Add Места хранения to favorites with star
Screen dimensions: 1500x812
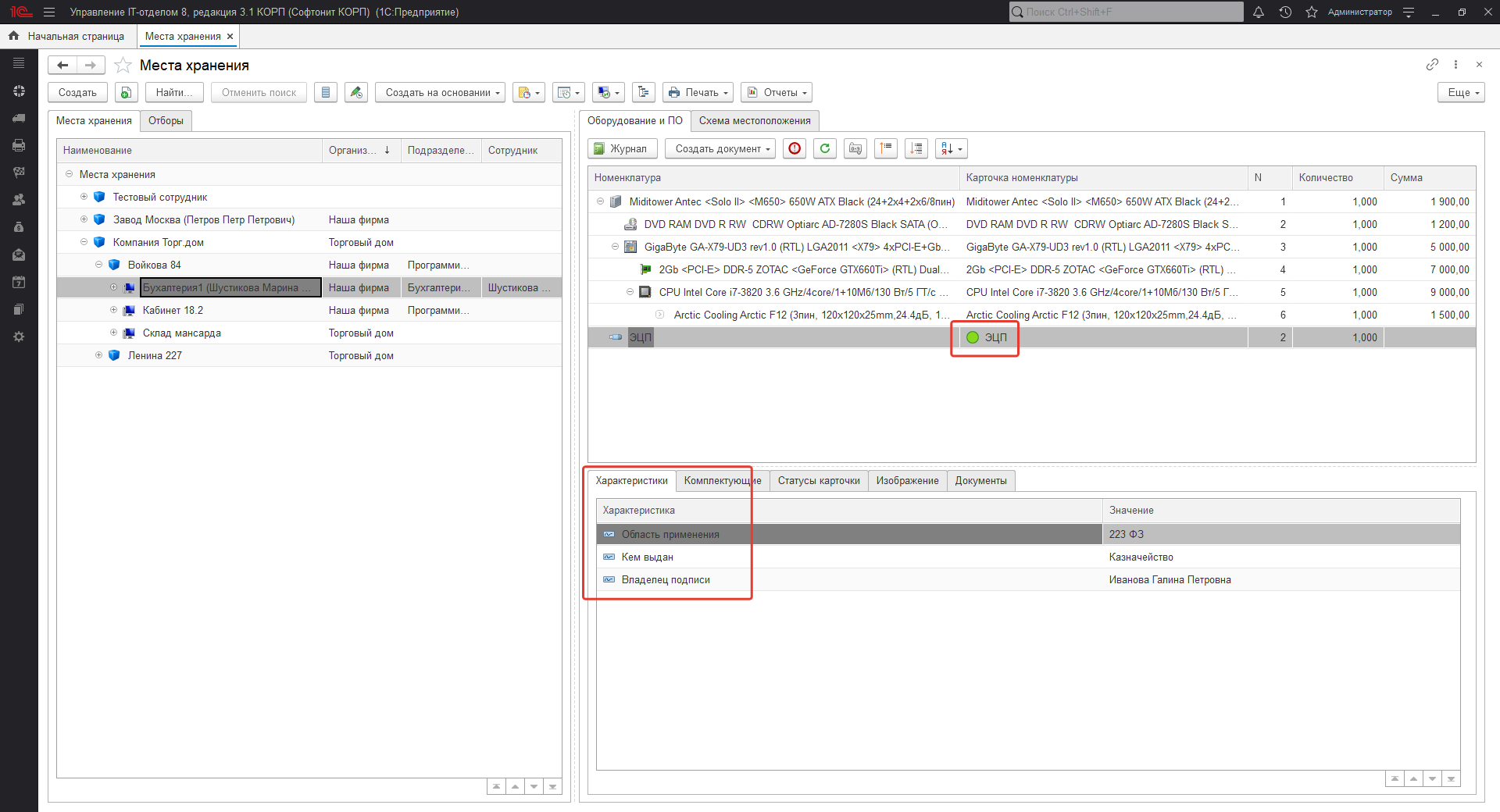(x=123, y=66)
